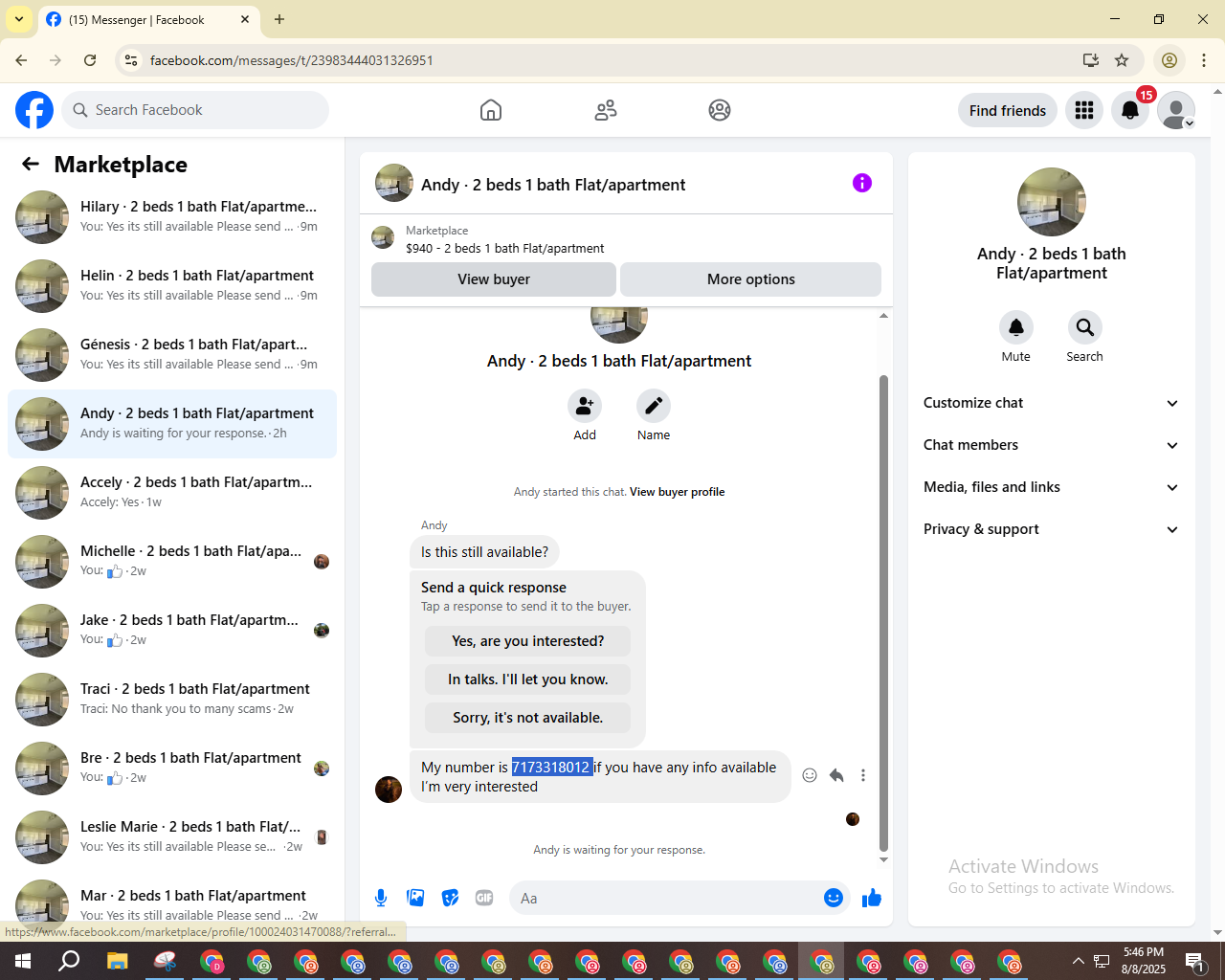This screenshot has height=980, width=1225.
Task: Click the chat conversation vertical scrollbar
Action: (883, 612)
